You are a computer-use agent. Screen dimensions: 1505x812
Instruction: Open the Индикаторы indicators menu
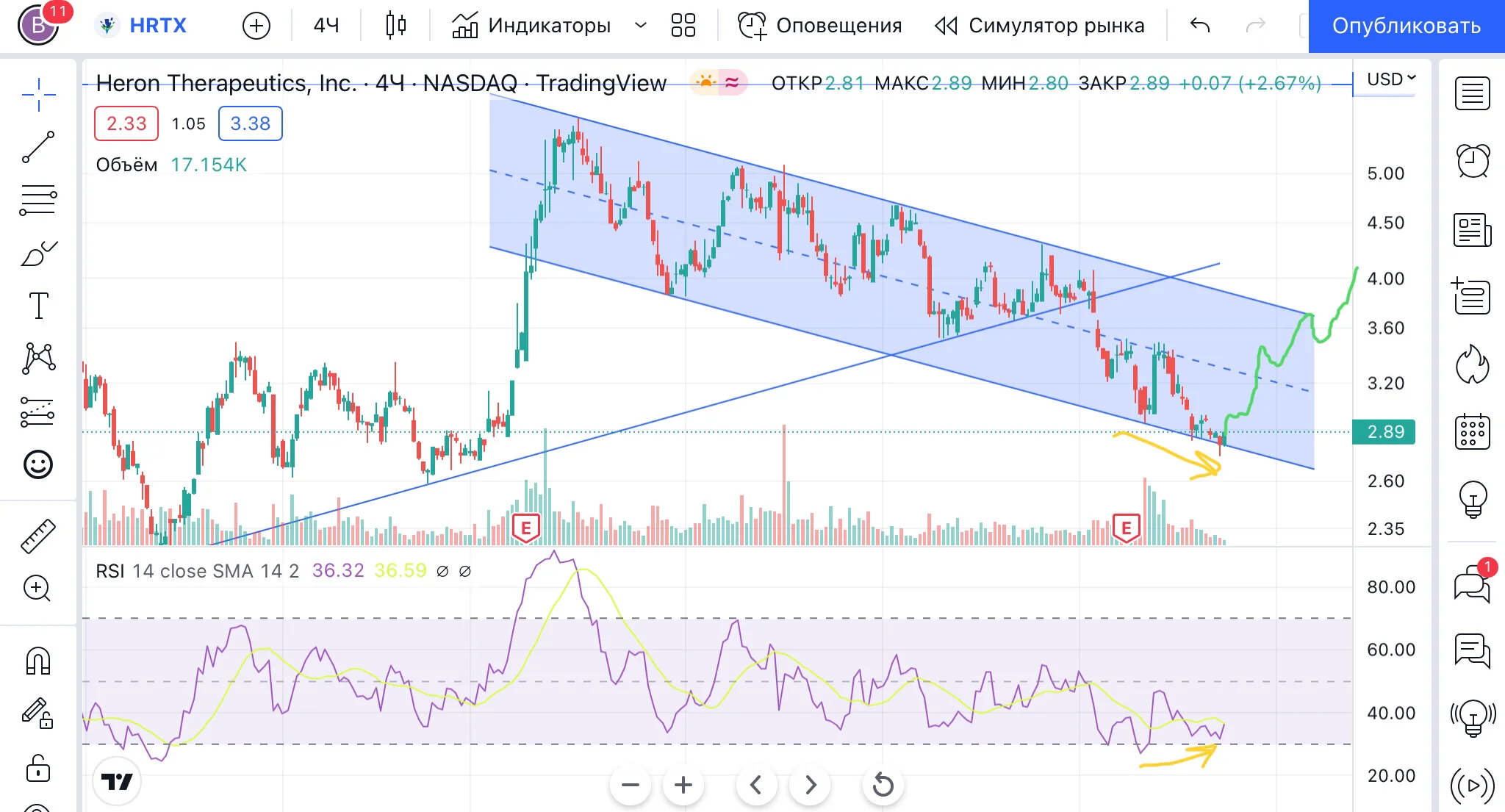click(531, 26)
